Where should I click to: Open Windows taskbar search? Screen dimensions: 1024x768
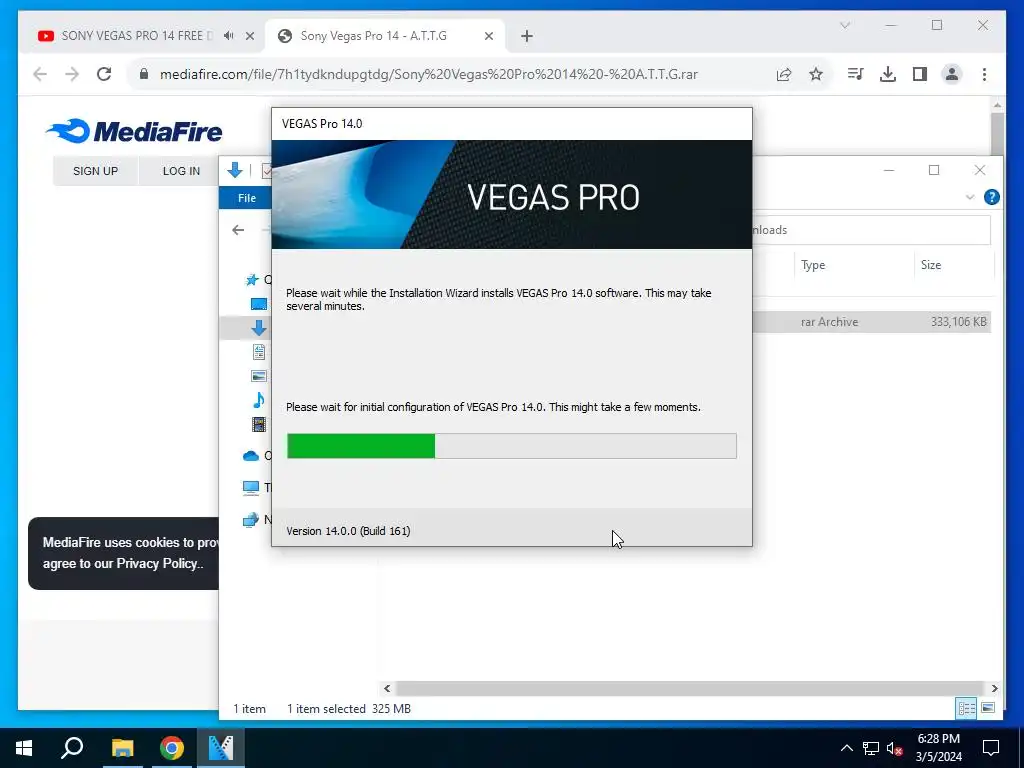72,748
